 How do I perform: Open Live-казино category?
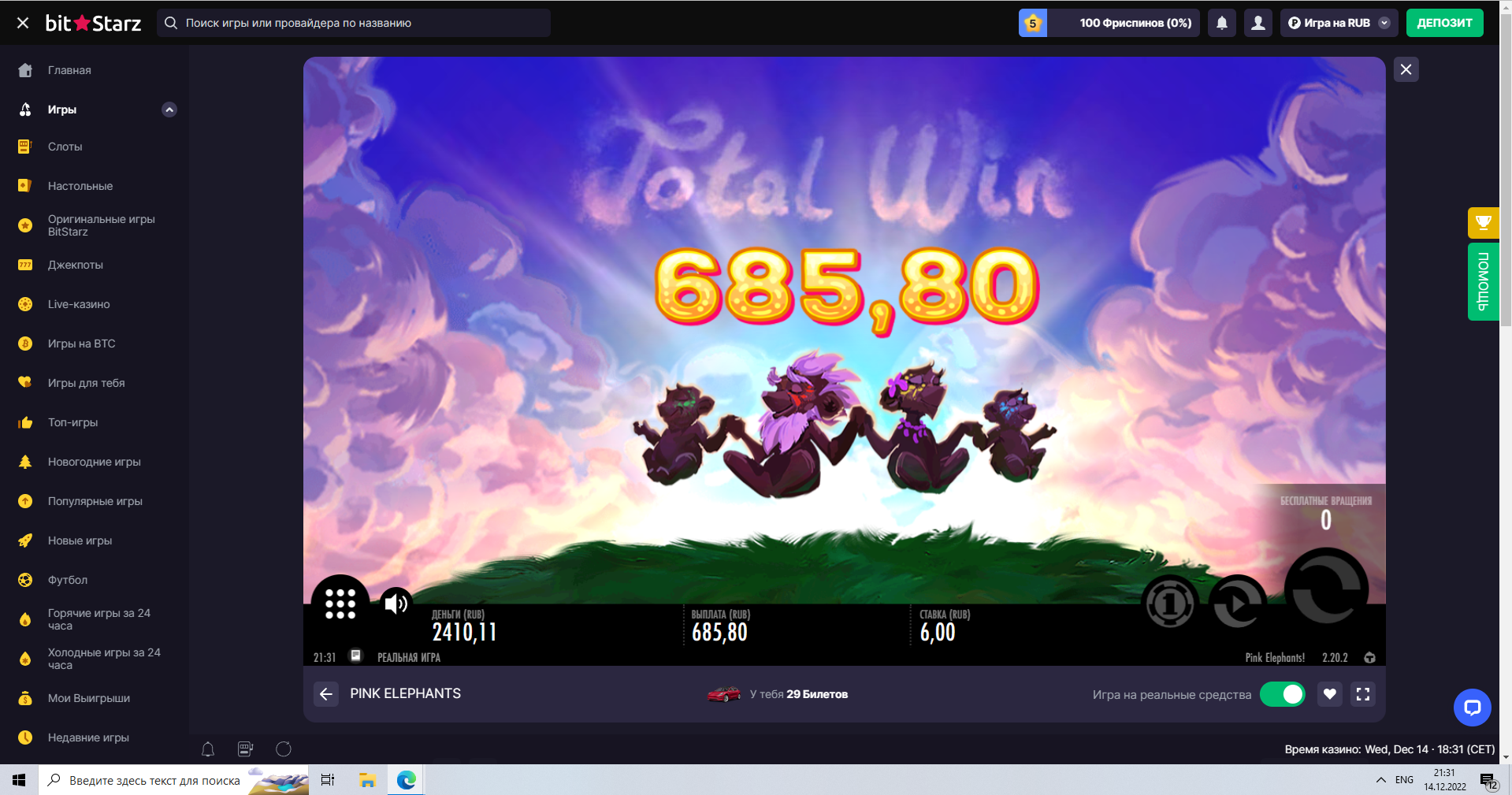pyautogui.click(x=79, y=304)
